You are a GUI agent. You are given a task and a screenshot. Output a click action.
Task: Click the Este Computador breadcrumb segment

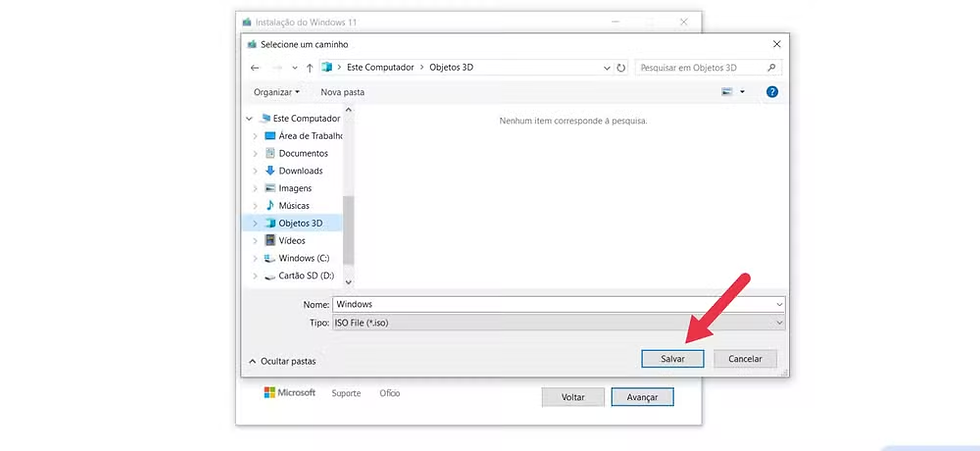(381, 67)
